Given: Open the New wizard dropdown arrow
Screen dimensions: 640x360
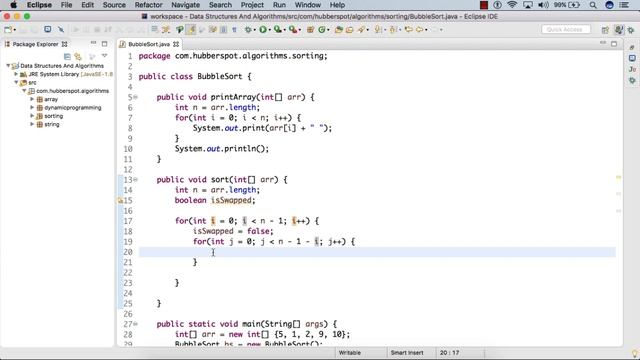Looking at the screenshot, I should click(15, 30).
